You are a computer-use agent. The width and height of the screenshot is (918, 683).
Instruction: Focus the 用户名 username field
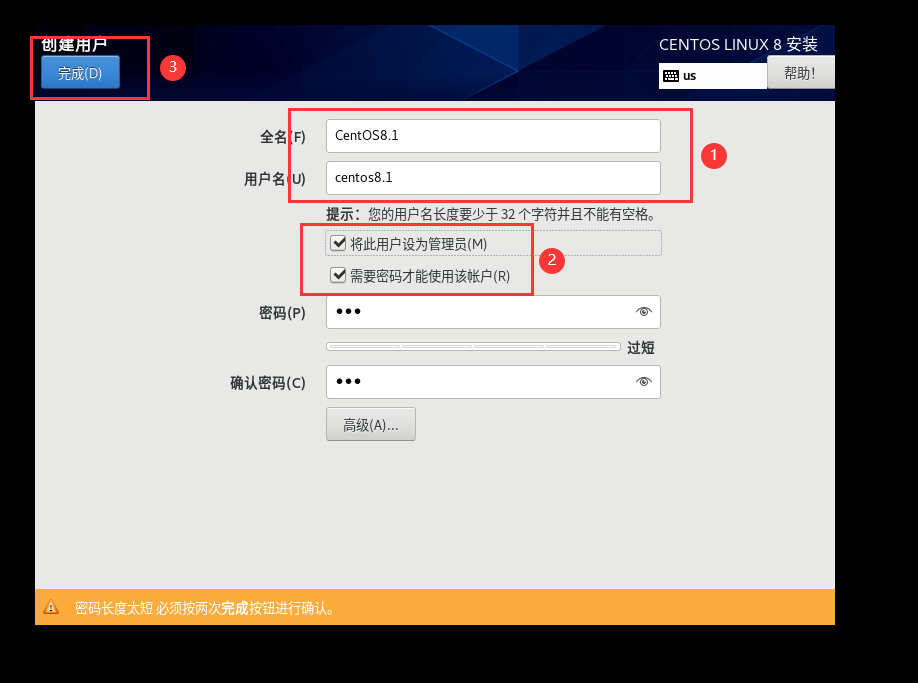coord(493,178)
